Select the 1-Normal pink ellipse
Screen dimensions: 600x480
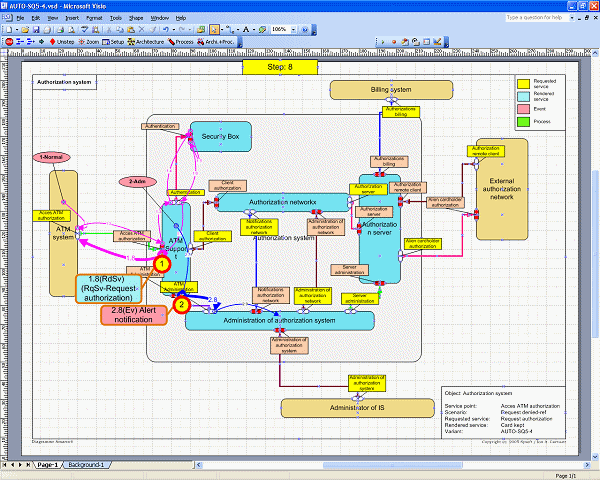coord(52,157)
